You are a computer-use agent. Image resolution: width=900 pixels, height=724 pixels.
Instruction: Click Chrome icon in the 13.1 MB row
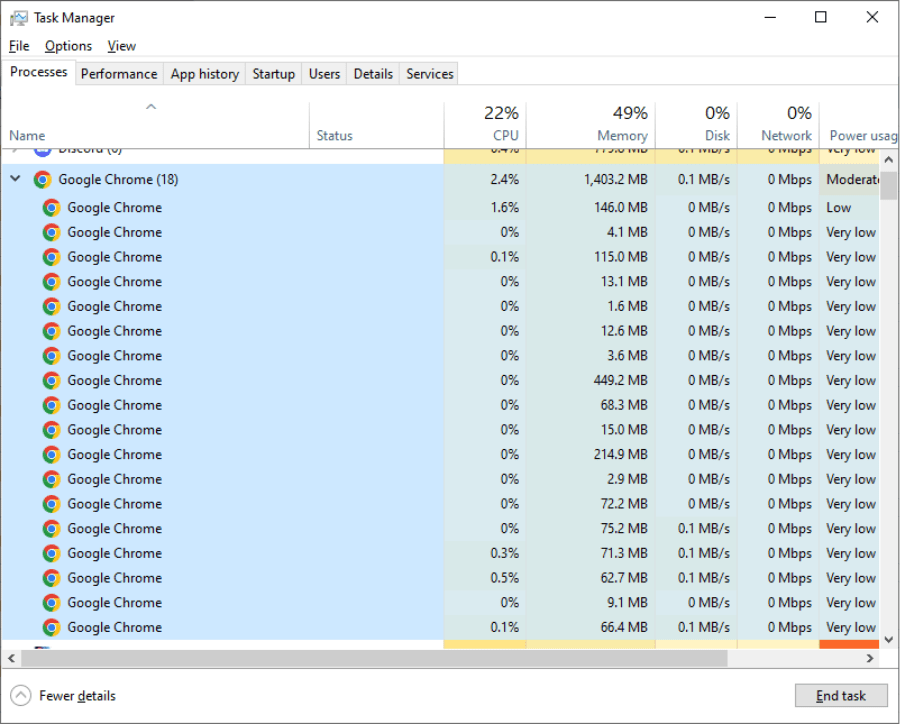[51, 281]
